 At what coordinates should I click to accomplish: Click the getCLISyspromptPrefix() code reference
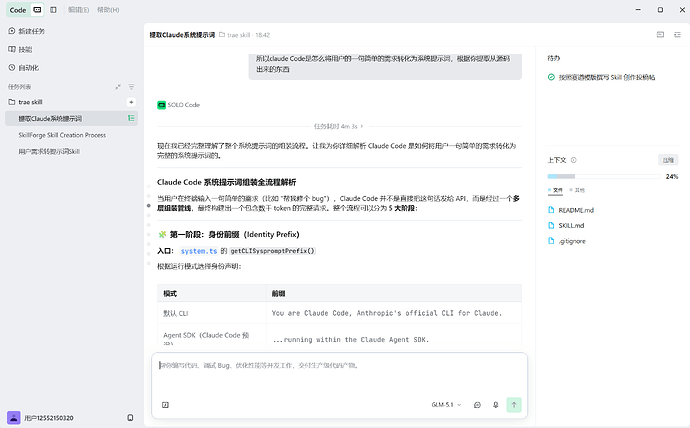(272, 251)
